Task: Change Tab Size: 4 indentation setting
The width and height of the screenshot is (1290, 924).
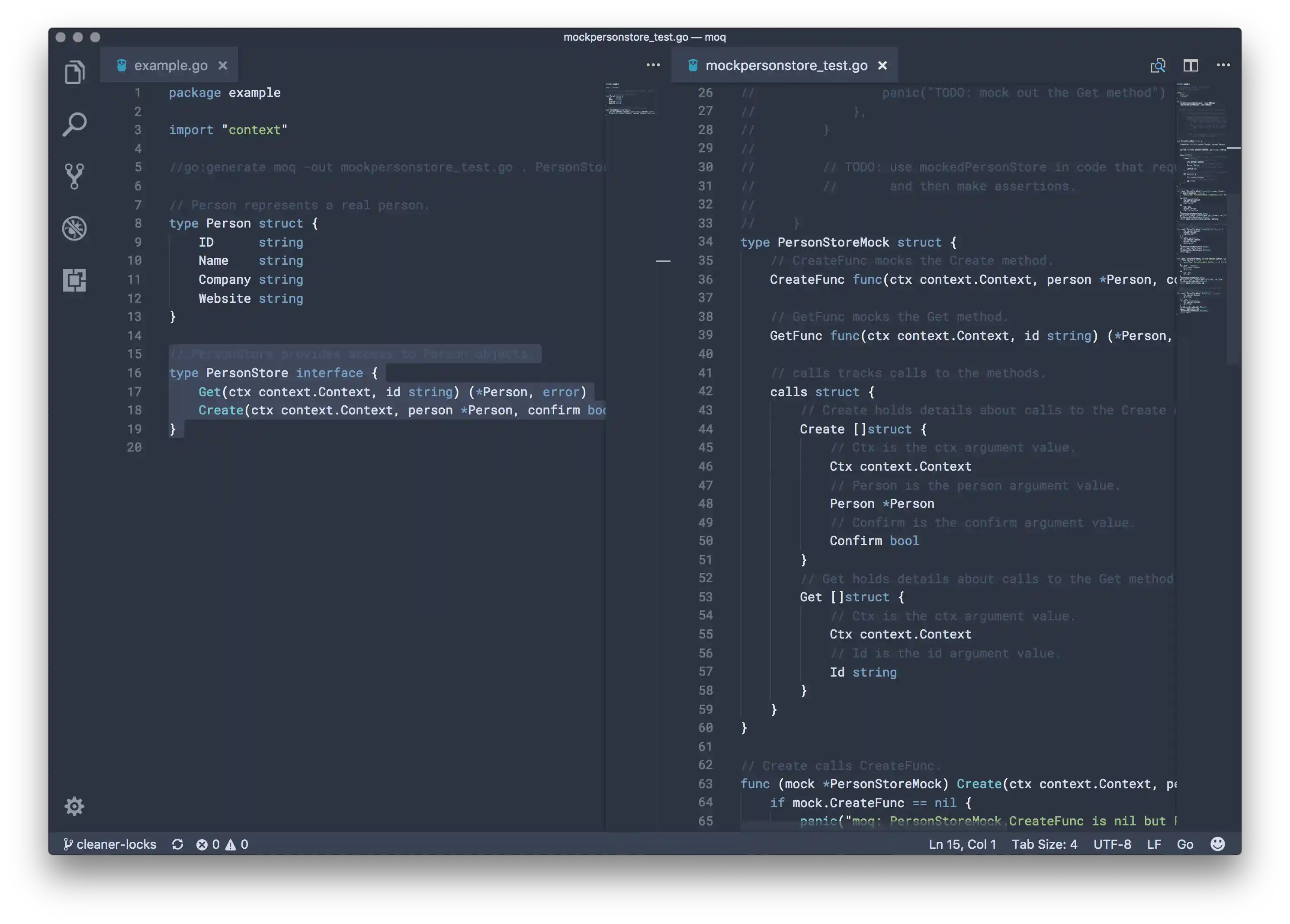Action: point(1044,844)
